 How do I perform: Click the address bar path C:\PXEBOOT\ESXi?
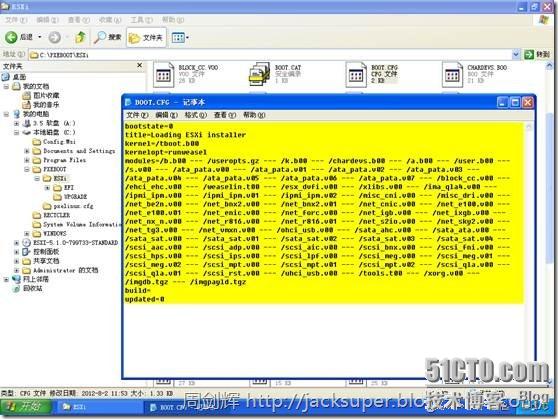[x=64, y=55]
